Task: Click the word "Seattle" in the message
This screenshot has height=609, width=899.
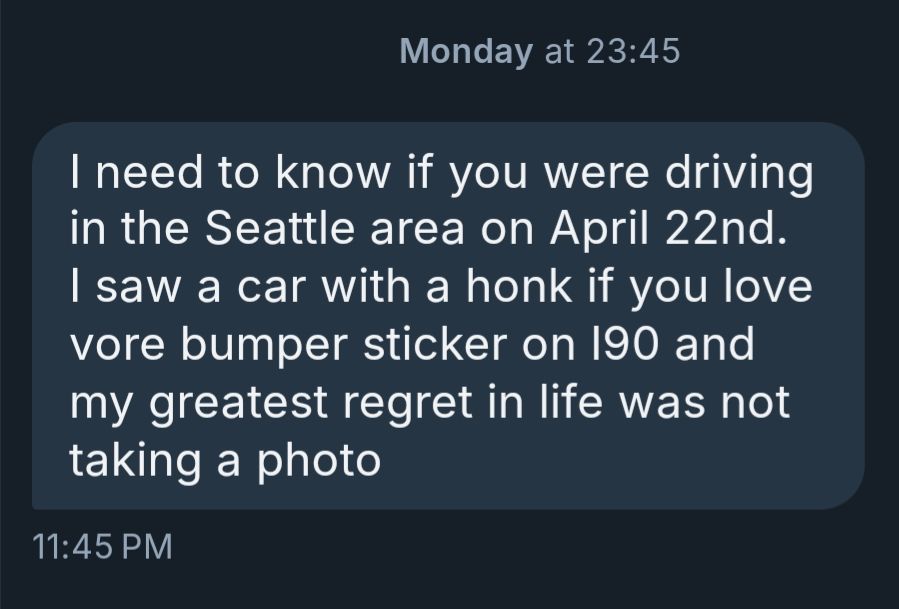Action: 280,228
